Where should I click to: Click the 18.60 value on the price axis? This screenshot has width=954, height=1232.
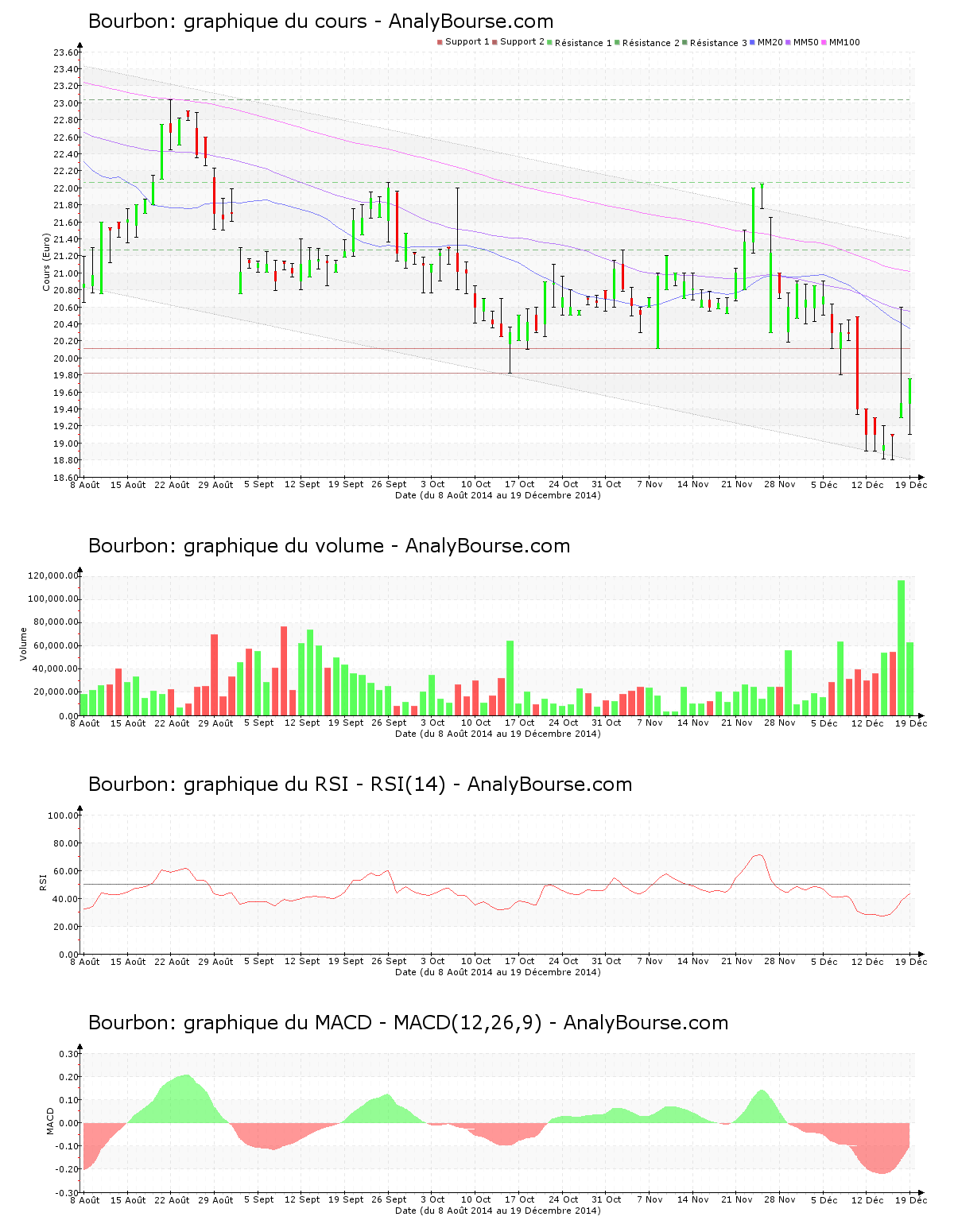[x=66, y=478]
